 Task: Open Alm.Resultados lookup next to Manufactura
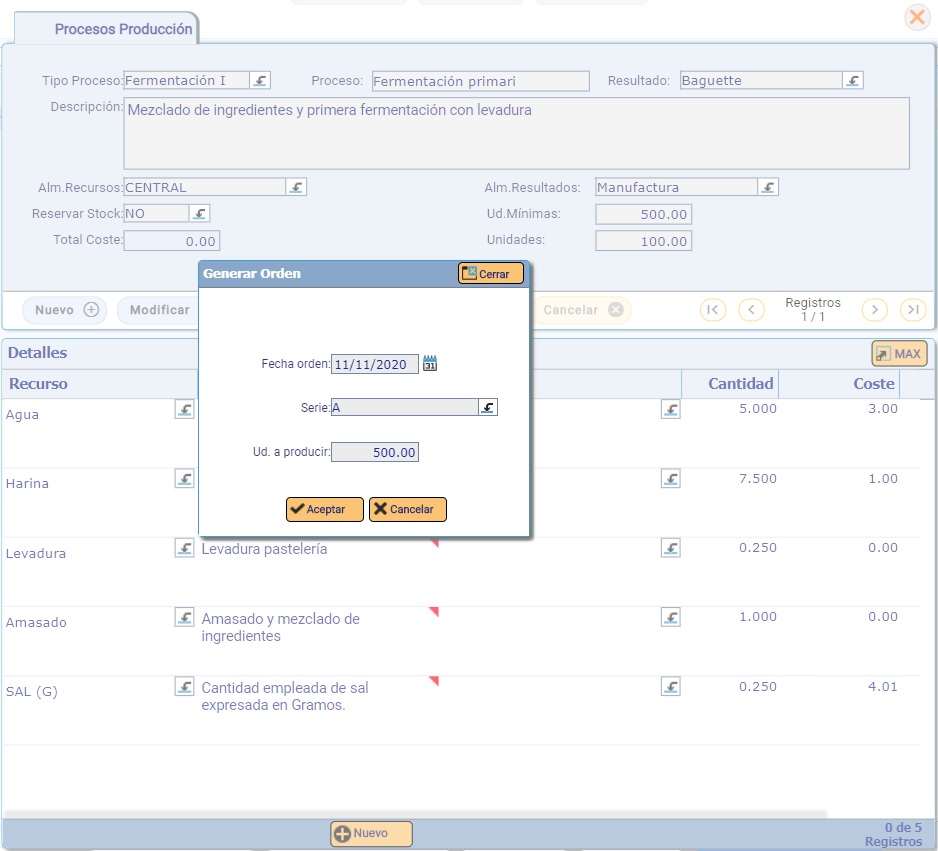pos(768,187)
